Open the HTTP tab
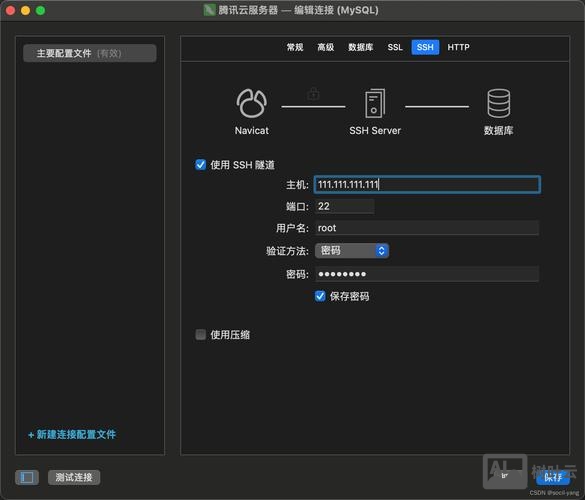 coord(458,47)
